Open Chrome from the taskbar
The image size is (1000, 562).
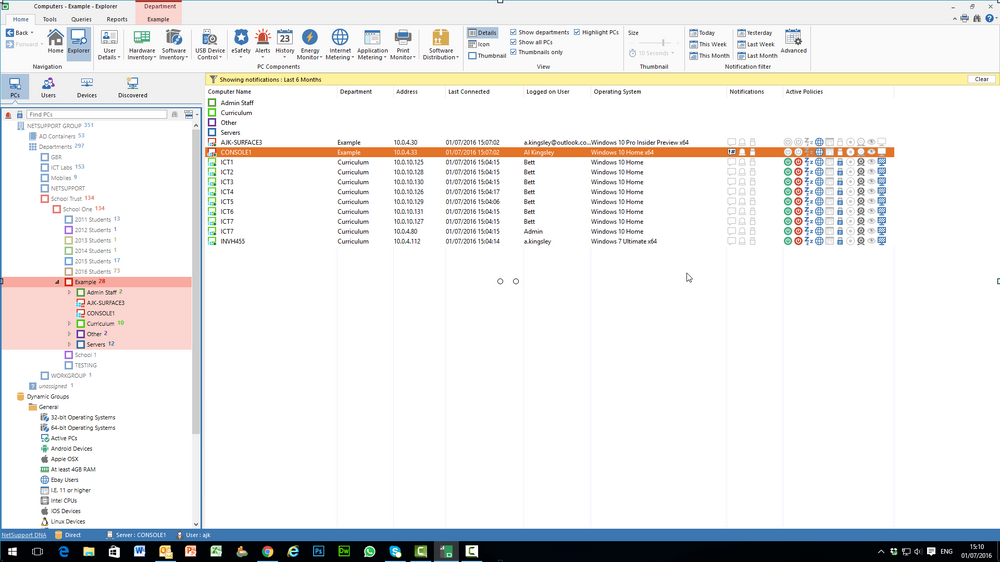267,551
